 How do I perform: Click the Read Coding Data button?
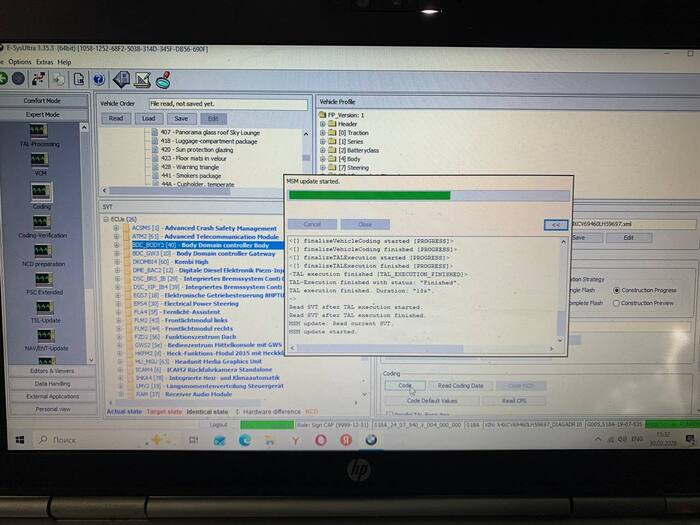point(460,385)
